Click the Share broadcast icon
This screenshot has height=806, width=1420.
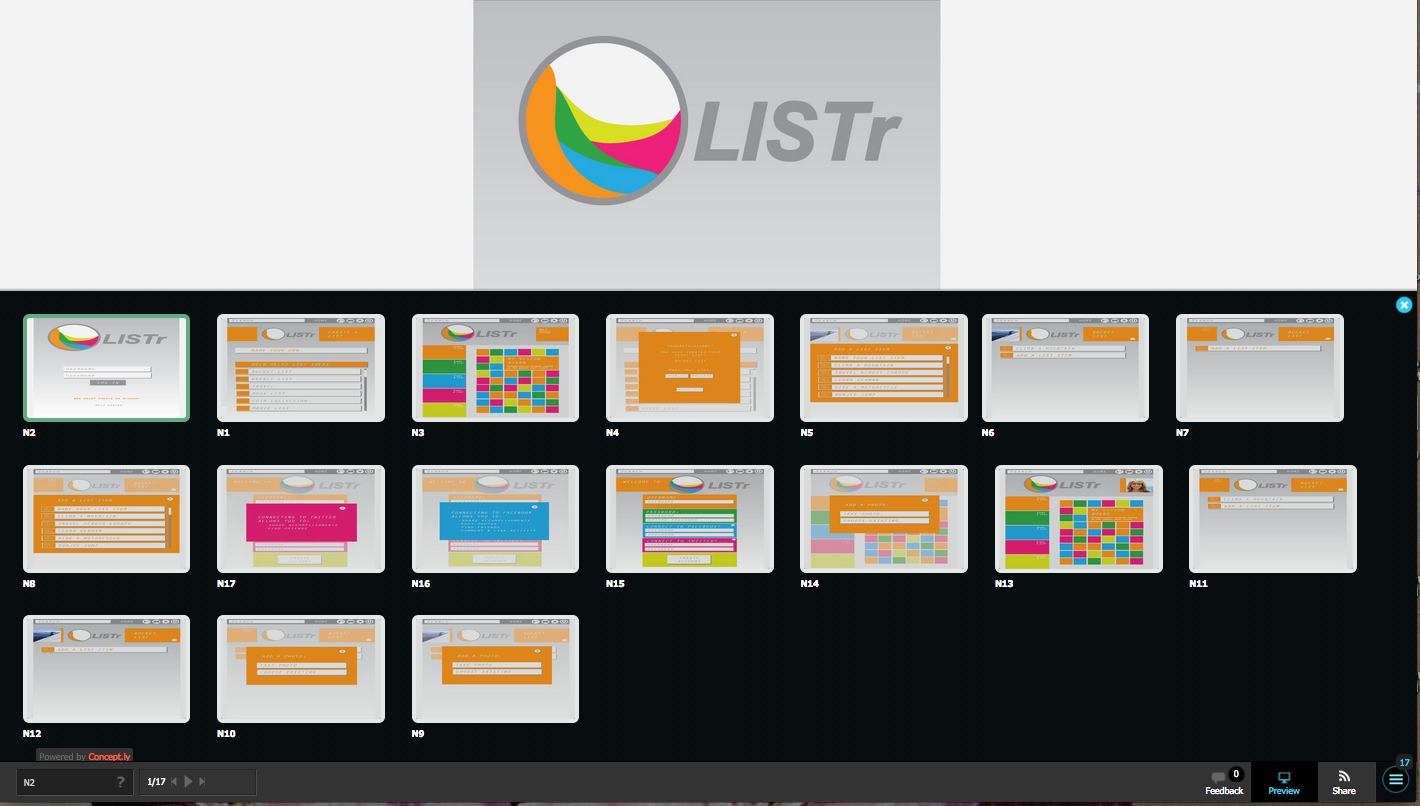coord(1343,777)
